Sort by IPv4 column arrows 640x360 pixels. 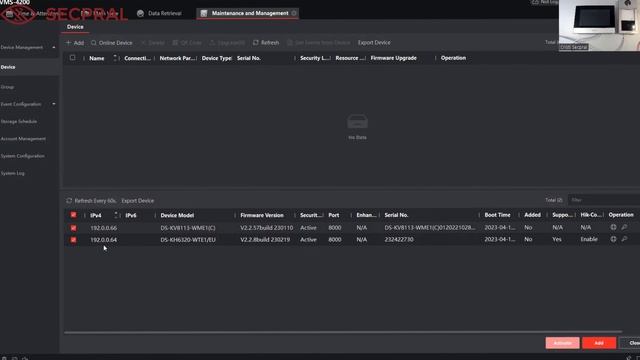tap(116, 215)
